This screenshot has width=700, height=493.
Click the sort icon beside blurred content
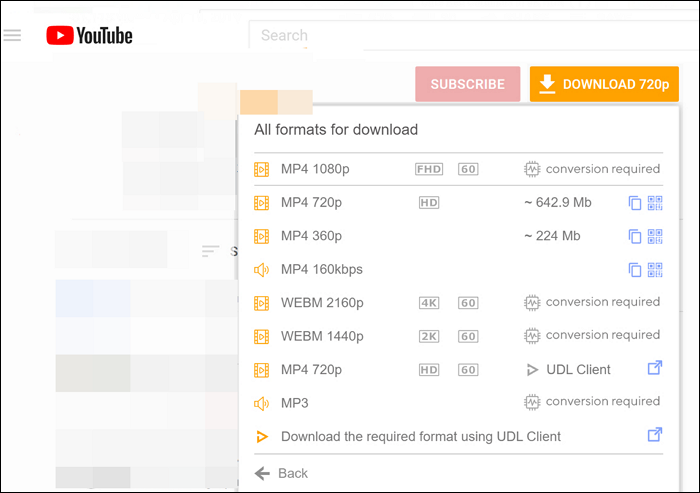210,251
